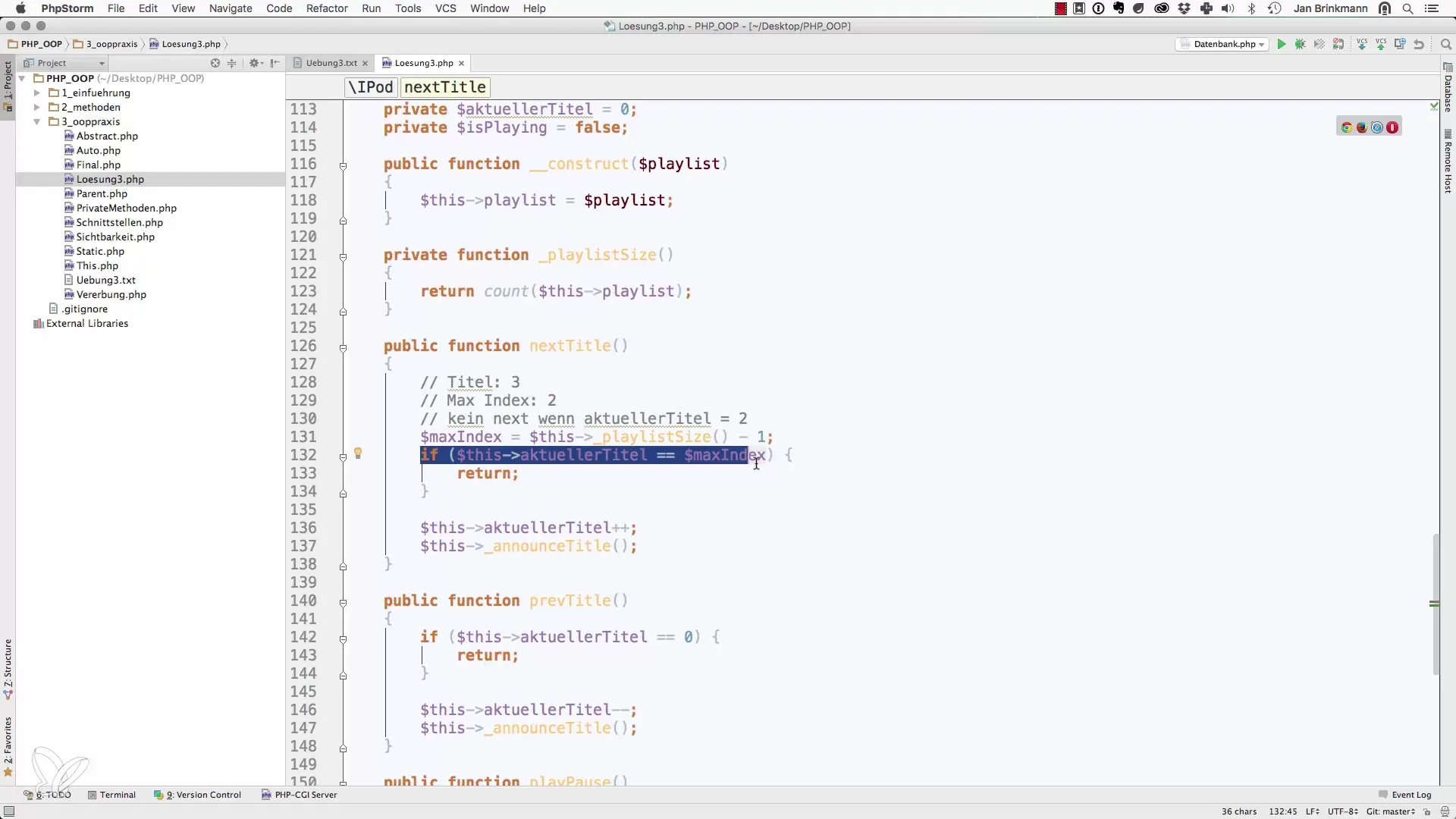
Task: Collapse all icon in Project panel
Action: pyautogui.click(x=232, y=63)
